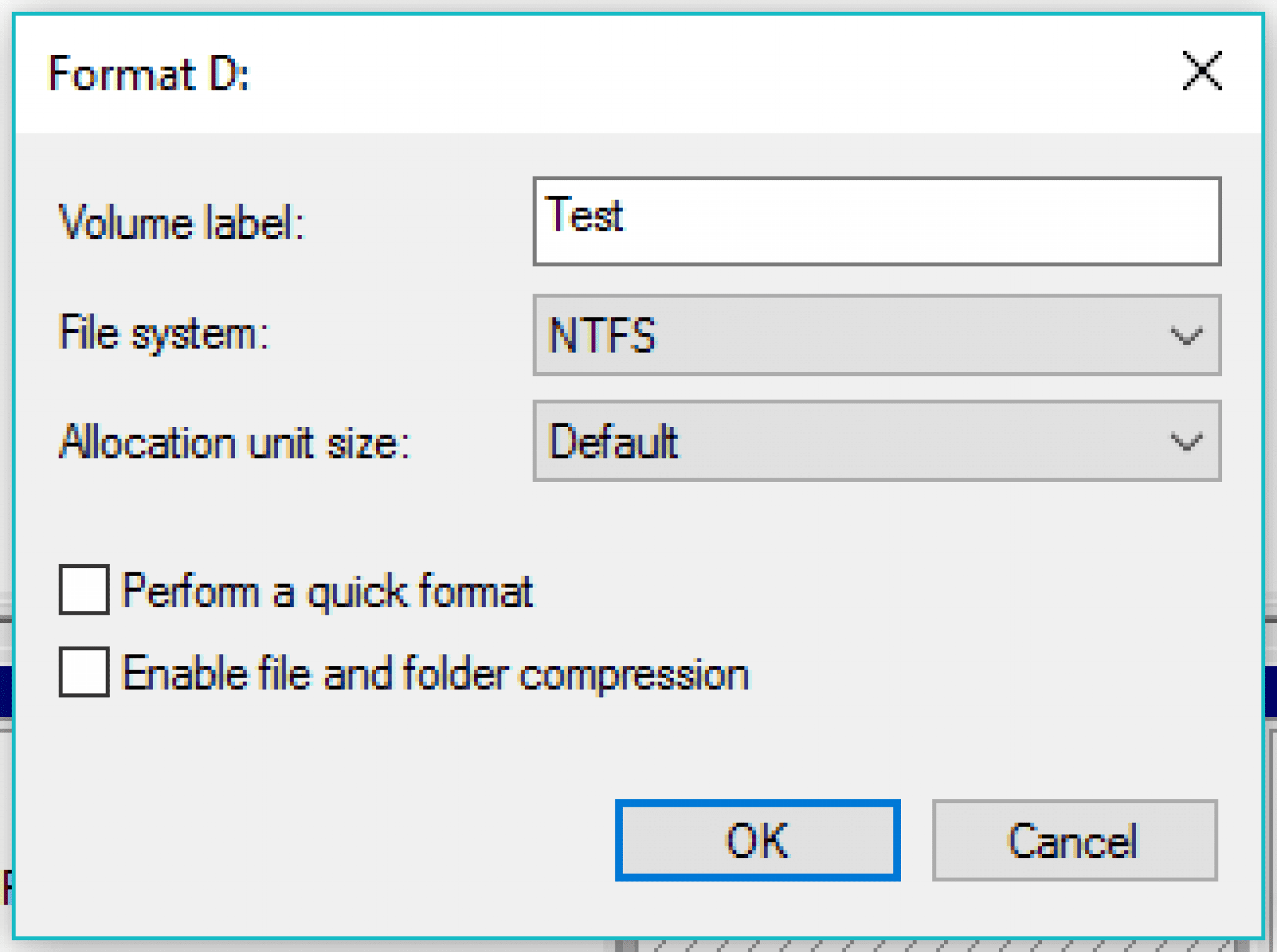1277x952 pixels.
Task: Toggle quick format via its text label
Action: (x=327, y=590)
